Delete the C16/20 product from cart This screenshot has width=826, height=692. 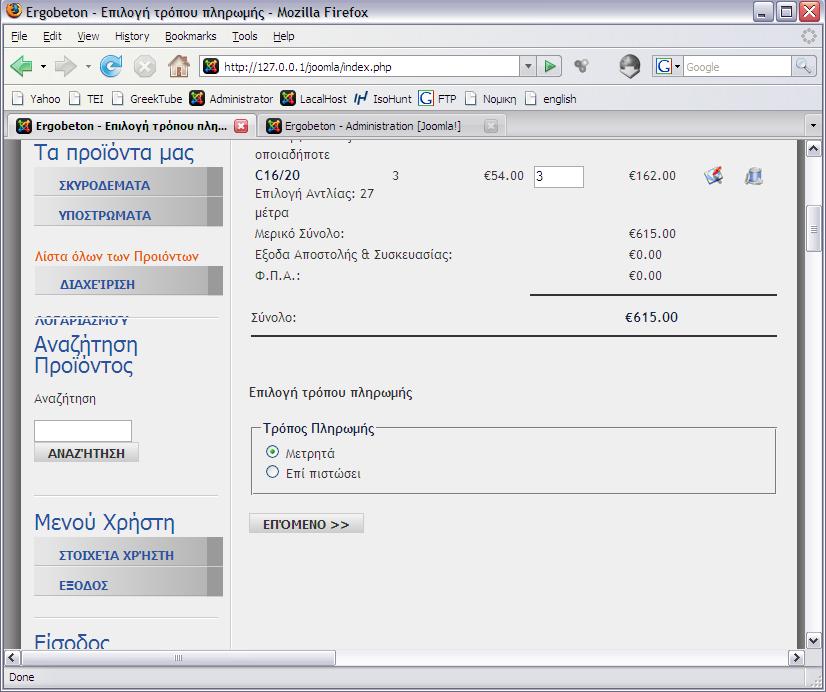point(753,176)
